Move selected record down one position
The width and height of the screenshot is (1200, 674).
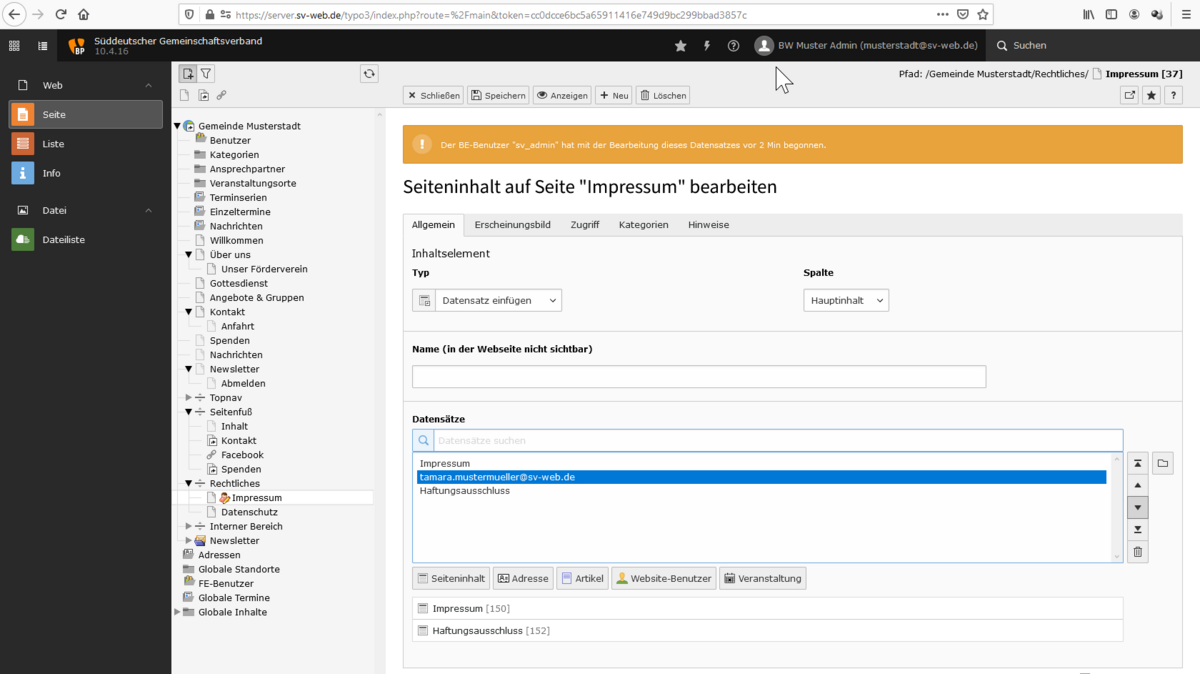click(1138, 508)
